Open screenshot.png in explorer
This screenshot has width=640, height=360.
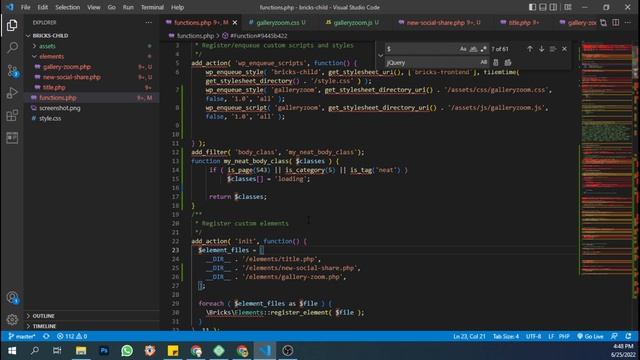tap(60, 108)
